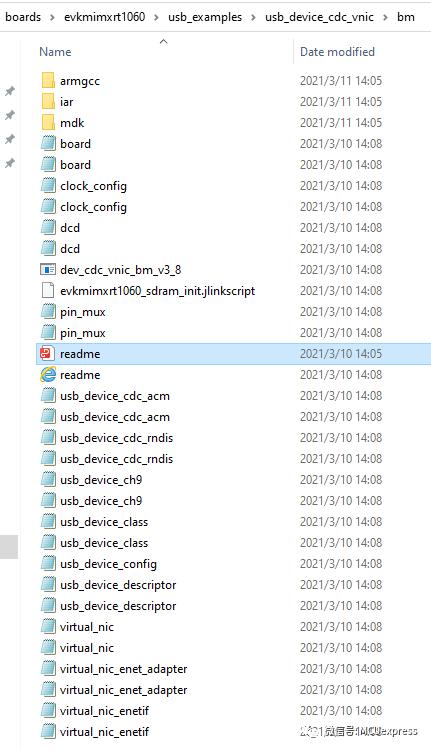The height and width of the screenshot is (750, 431).
Task: Select the evkmimxrt1060_sdram_init.jlinkscript blank file icon
Action: (48, 291)
